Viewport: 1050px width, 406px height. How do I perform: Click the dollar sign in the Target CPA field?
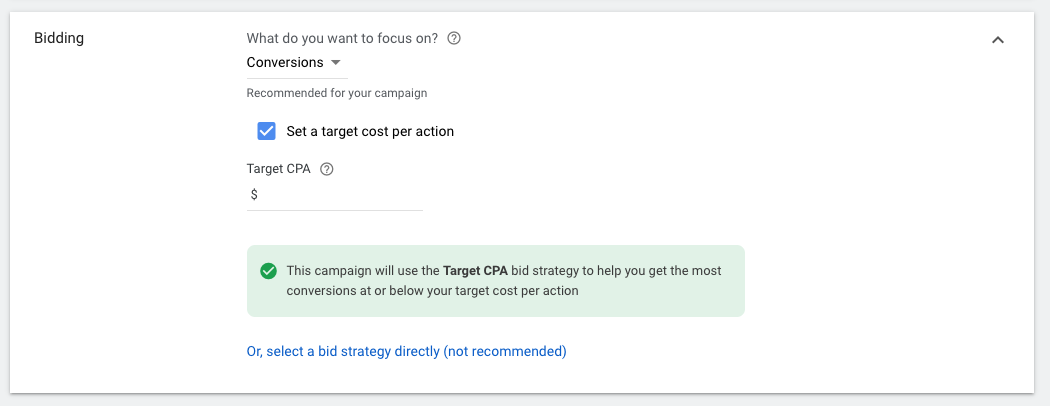pyautogui.click(x=254, y=194)
